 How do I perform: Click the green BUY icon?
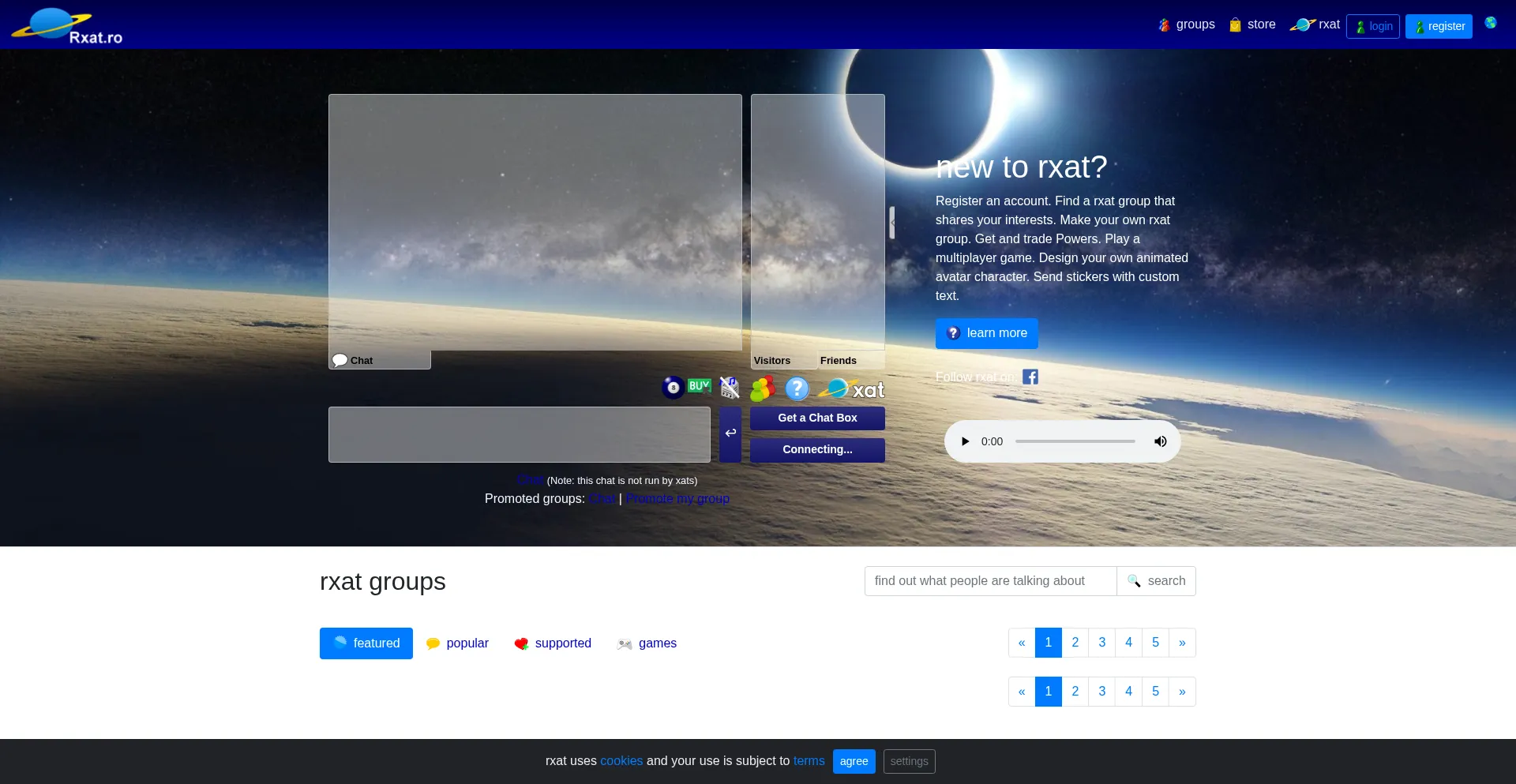(x=700, y=386)
